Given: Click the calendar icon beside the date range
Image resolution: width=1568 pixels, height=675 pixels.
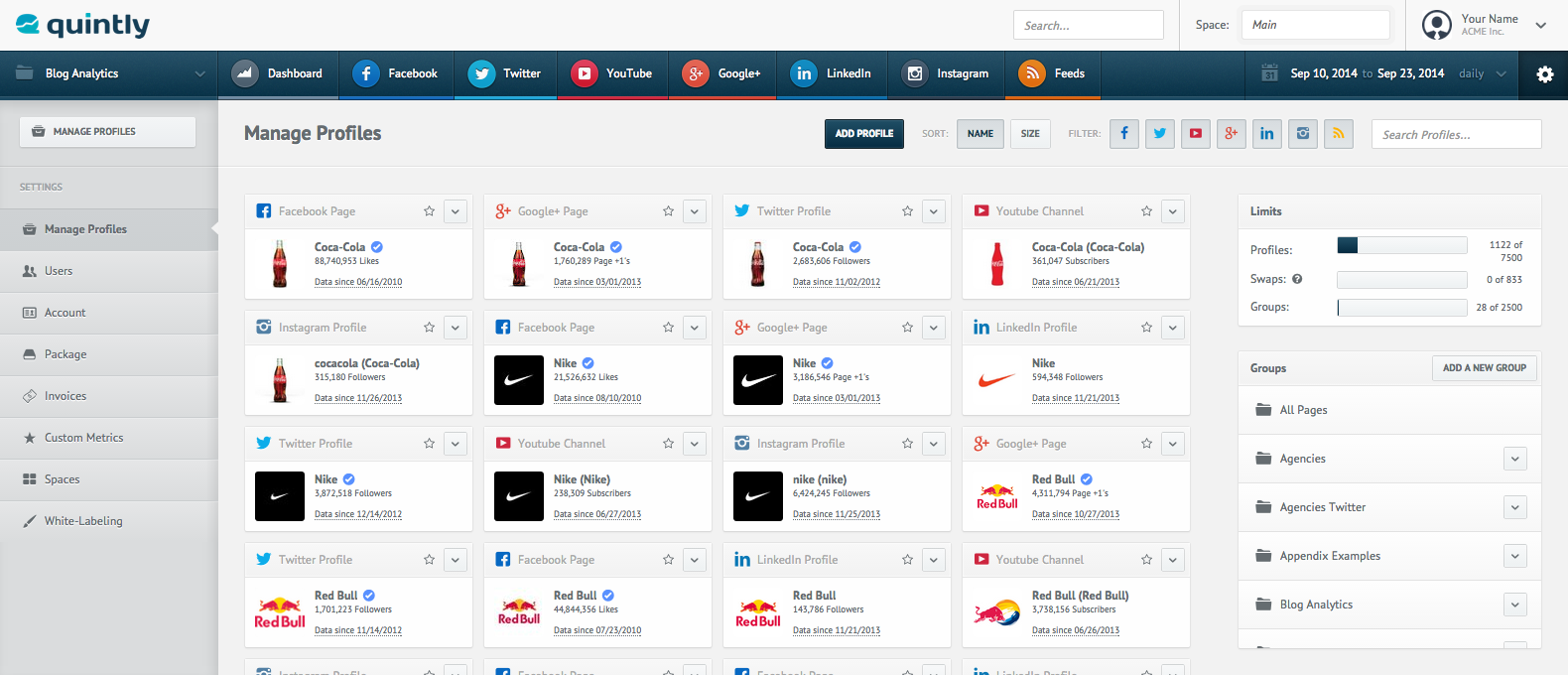Looking at the screenshot, I should pos(1269,73).
